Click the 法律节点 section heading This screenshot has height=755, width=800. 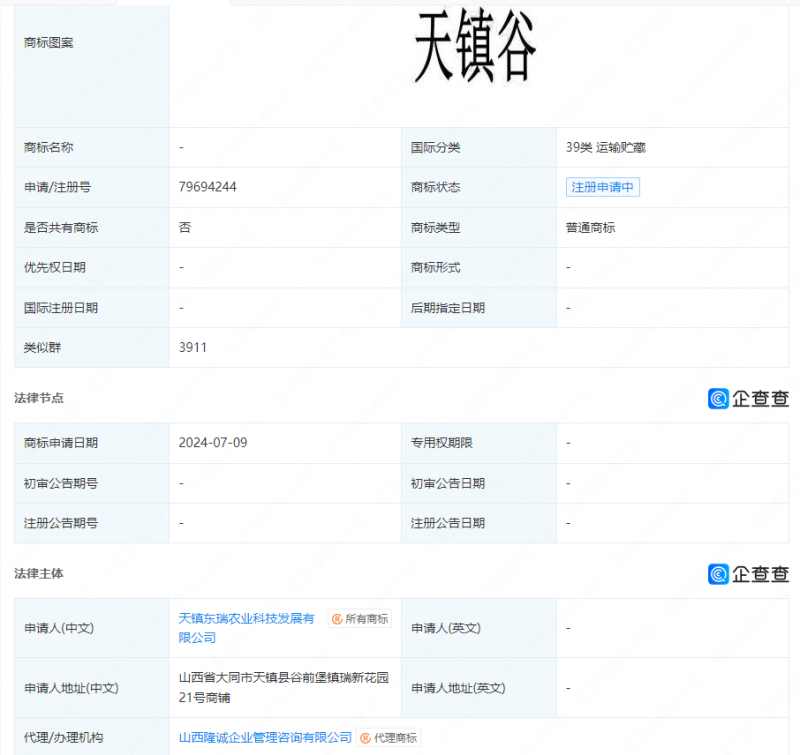point(39,398)
